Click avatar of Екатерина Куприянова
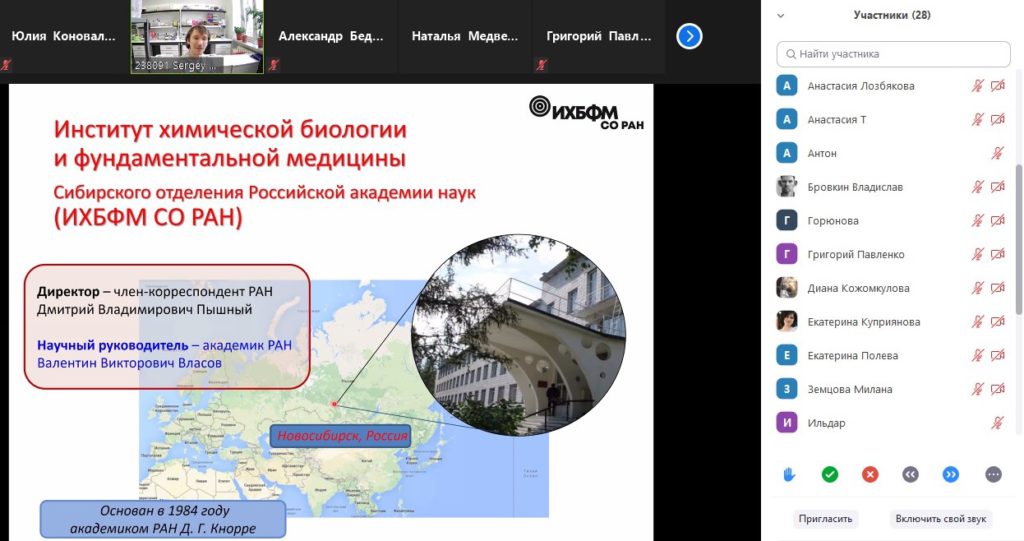 pyautogui.click(x=786, y=321)
